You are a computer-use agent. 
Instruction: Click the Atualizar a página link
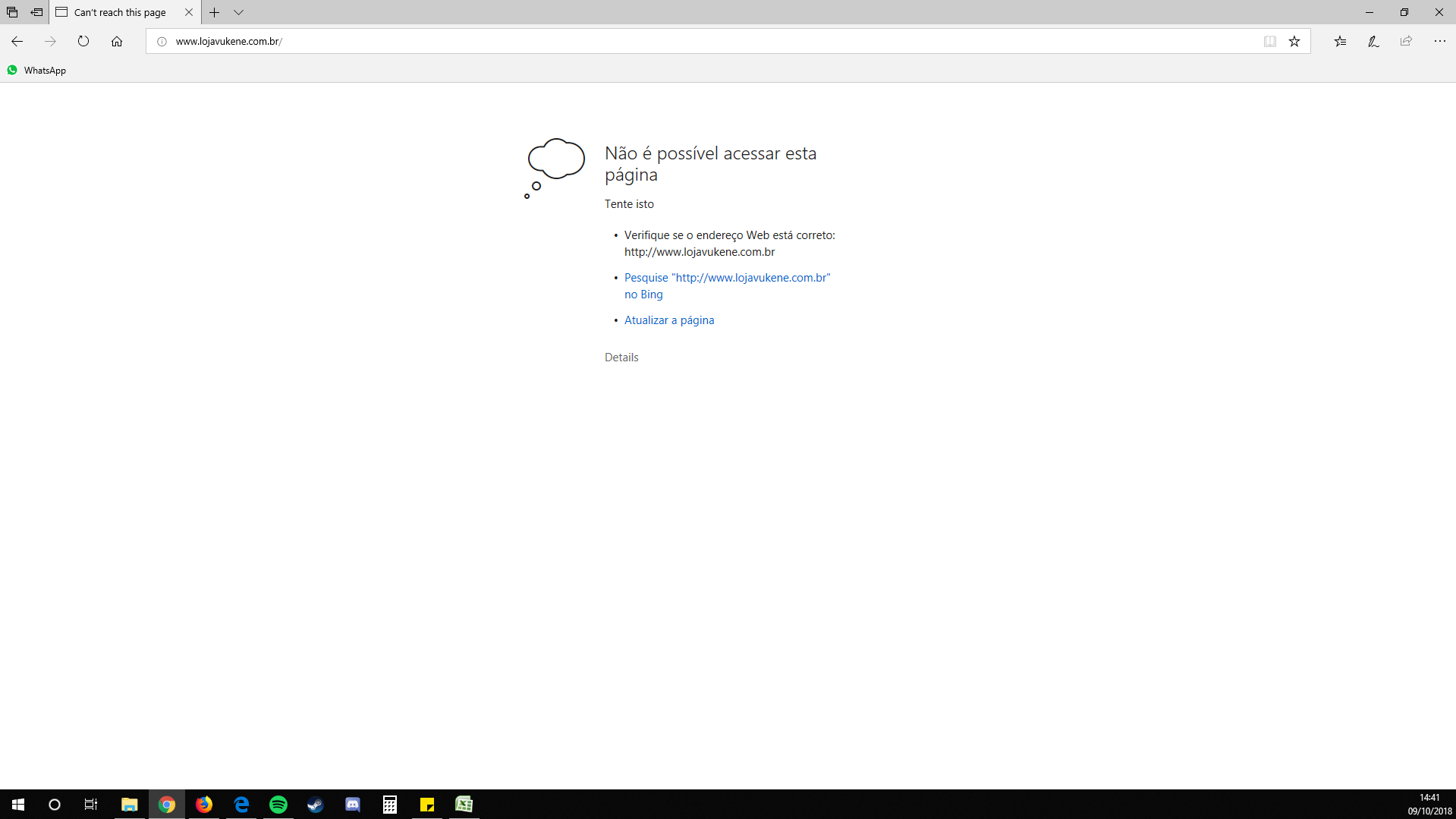(x=668, y=320)
